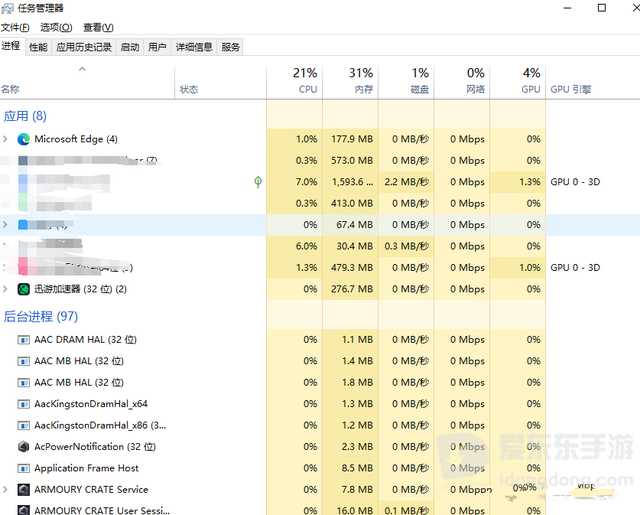Click the 413.0 MB memory cell
The width and height of the screenshot is (640, 515).
tap(351, 204)
